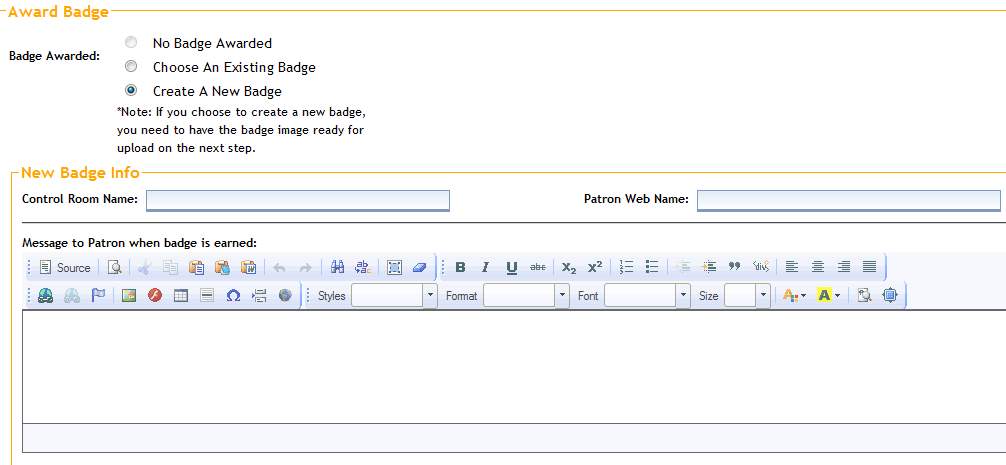Click the IFrame globe icon
The image size is (1006, 465).
pyautogui.click(x=285, y=296)
